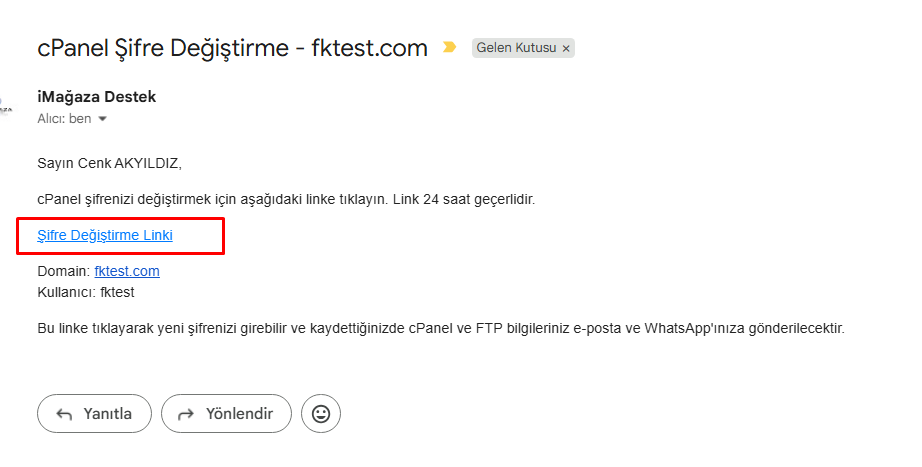Click the sender name iMağaza Destek
The width and height of the screenshot is (922, 467).
pyautogui.click(x=96, y=97)
